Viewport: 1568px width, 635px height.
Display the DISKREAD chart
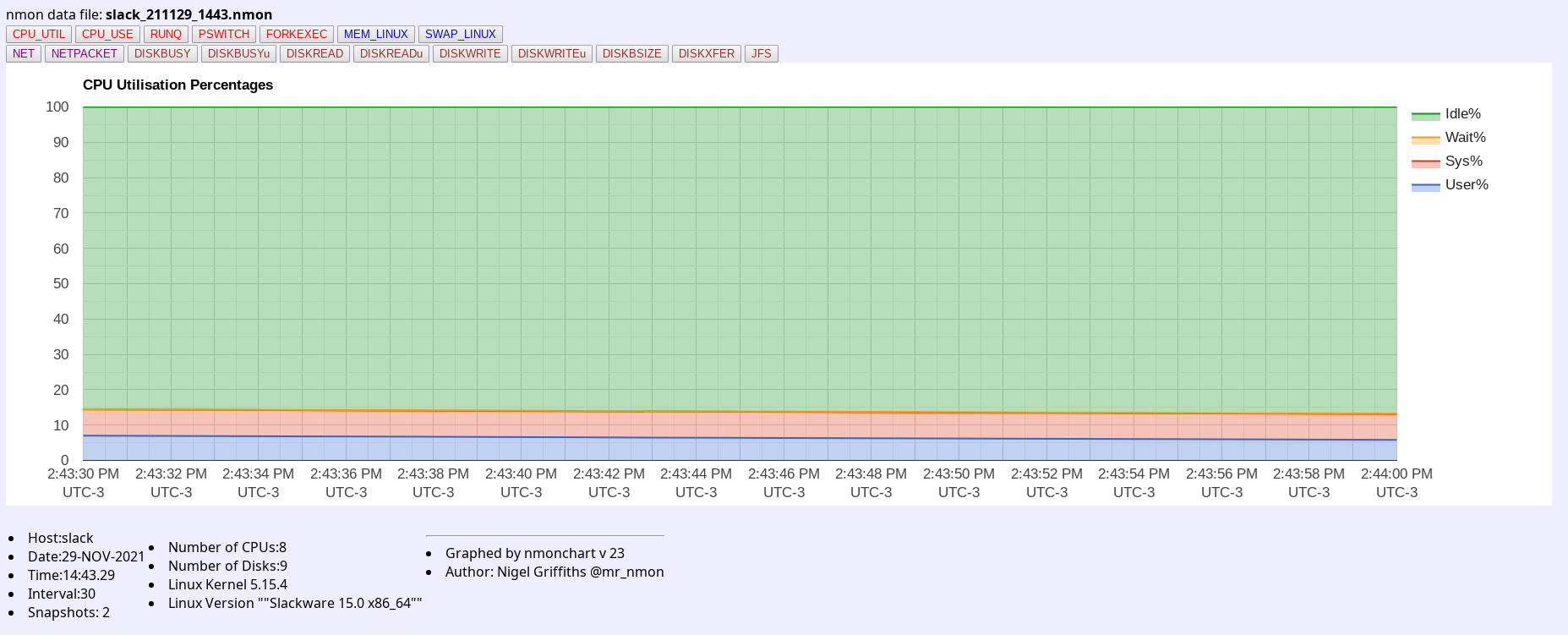314,53
